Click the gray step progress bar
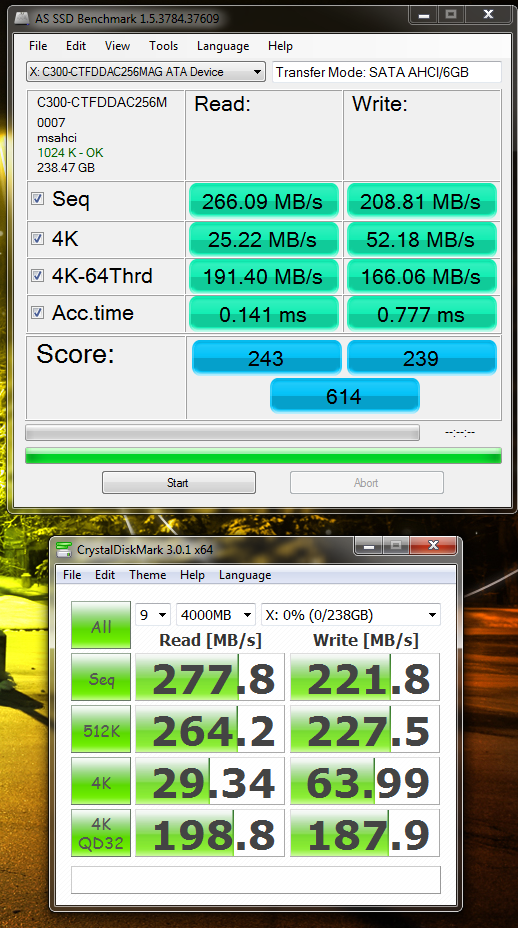This screenshot has width=518, height=928. [x=223, y=433]
